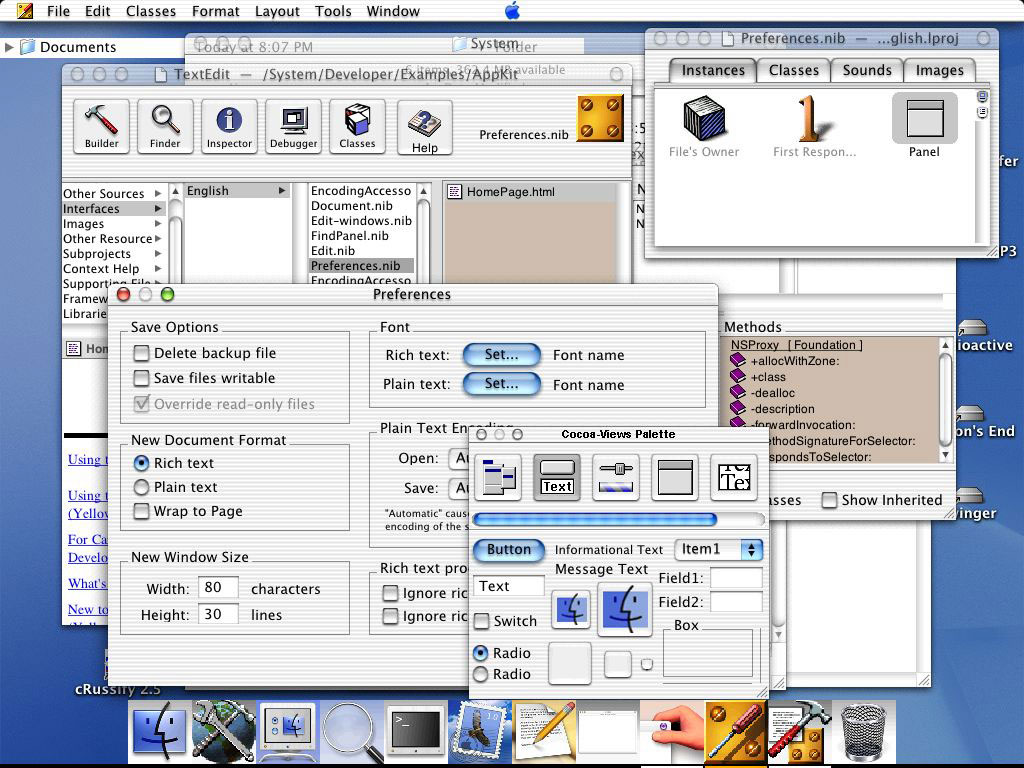This screenshot has height=768, width=1024.
Task: Open the Trash in the dock
Action: (x=863, y=732)
